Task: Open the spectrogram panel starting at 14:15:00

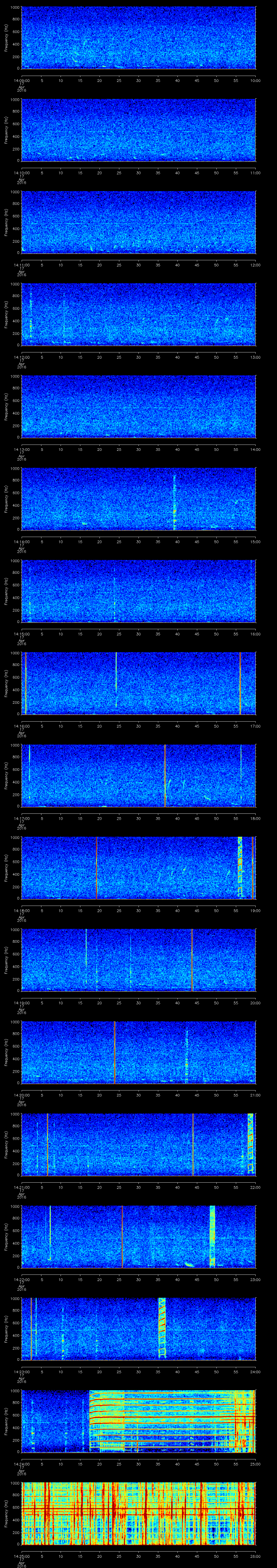Action: click(138, 591)
